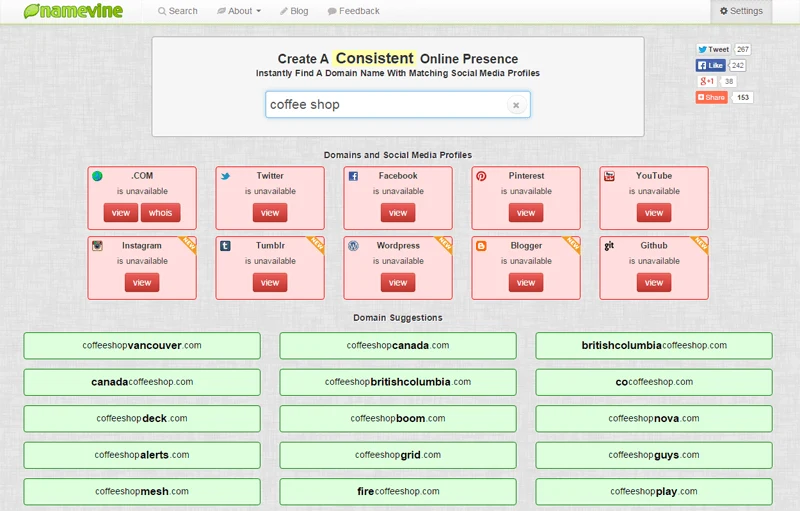View the Github profile
Viewport: 800px width, 511px height.
click(x=654, y=283)
